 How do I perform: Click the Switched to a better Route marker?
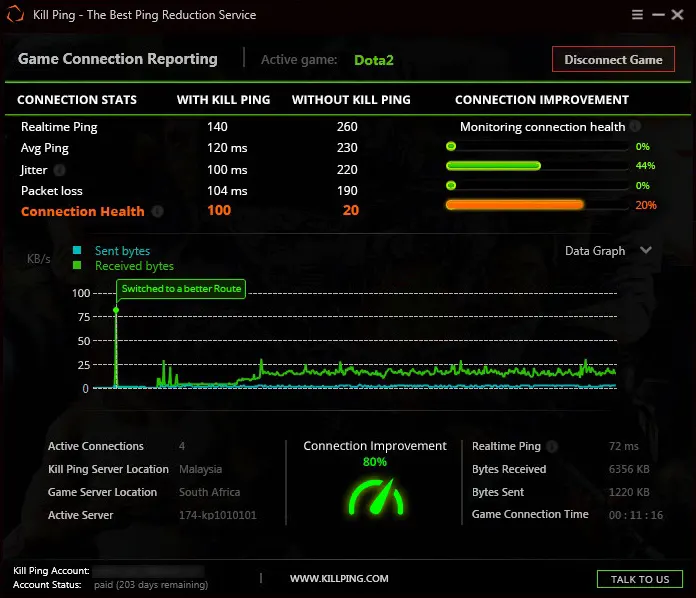pyautogui.click(x=181, y=289)
